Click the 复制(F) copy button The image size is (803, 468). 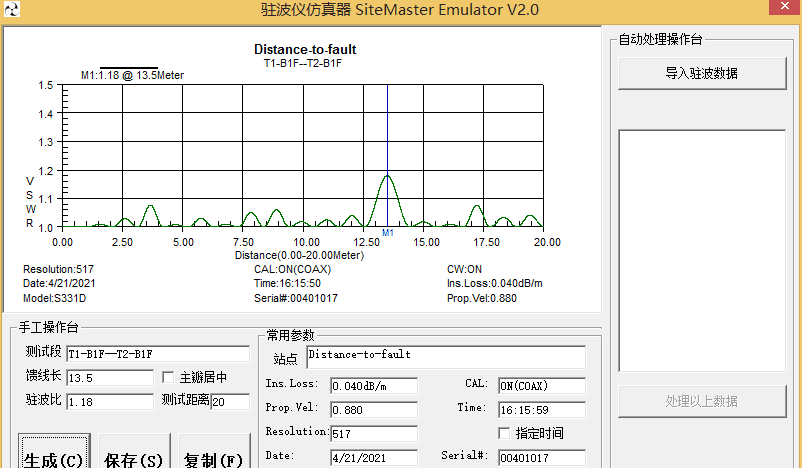[x=213, y=459]
